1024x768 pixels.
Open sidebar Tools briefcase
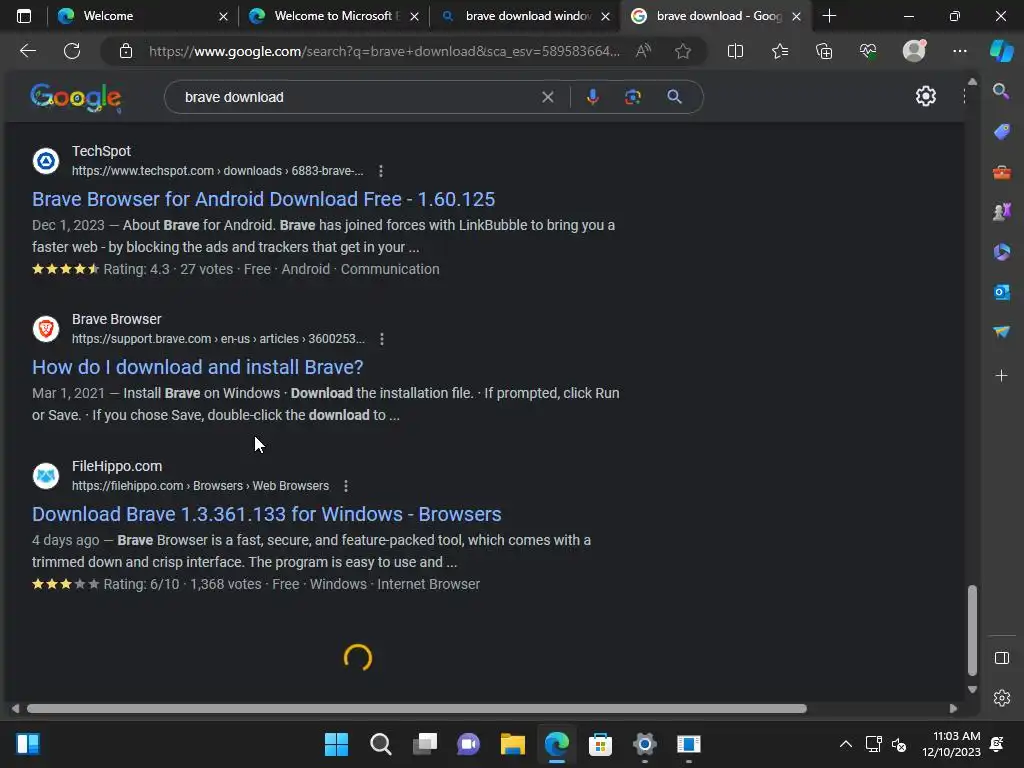pyautogui.click(x=1001, y=172)
